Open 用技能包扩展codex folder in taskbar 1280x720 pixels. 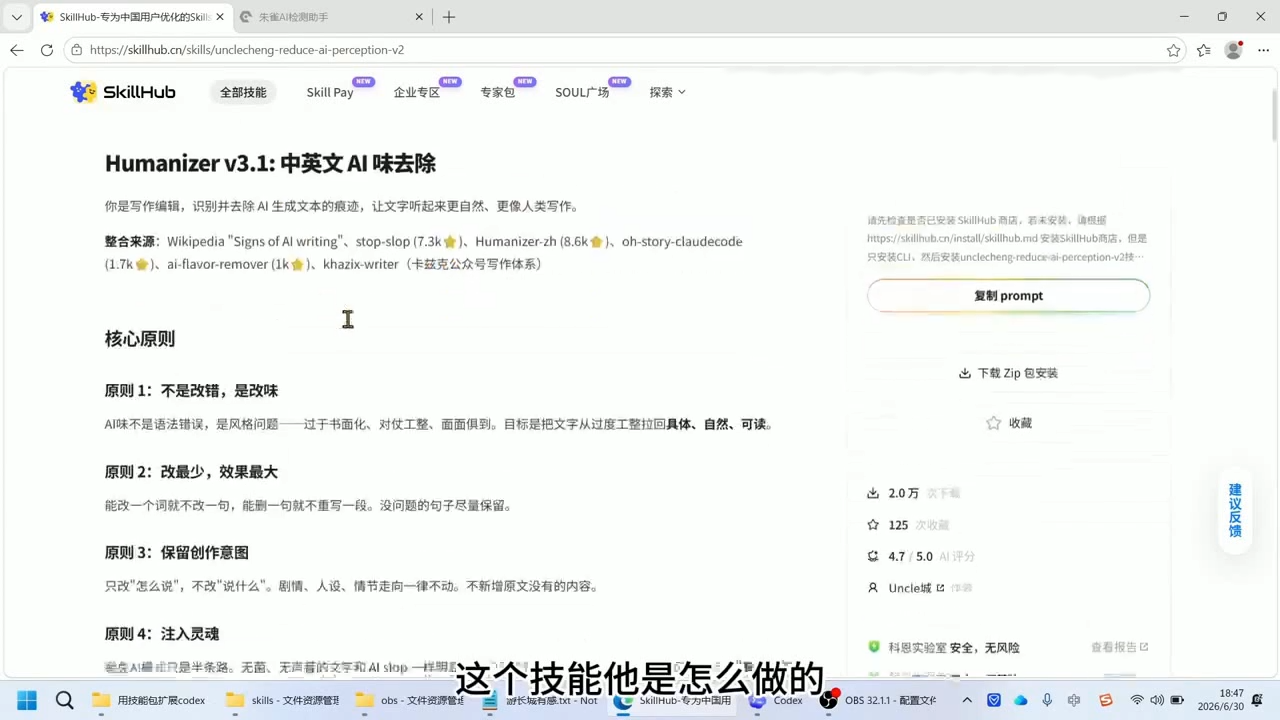tap(149, 700)
